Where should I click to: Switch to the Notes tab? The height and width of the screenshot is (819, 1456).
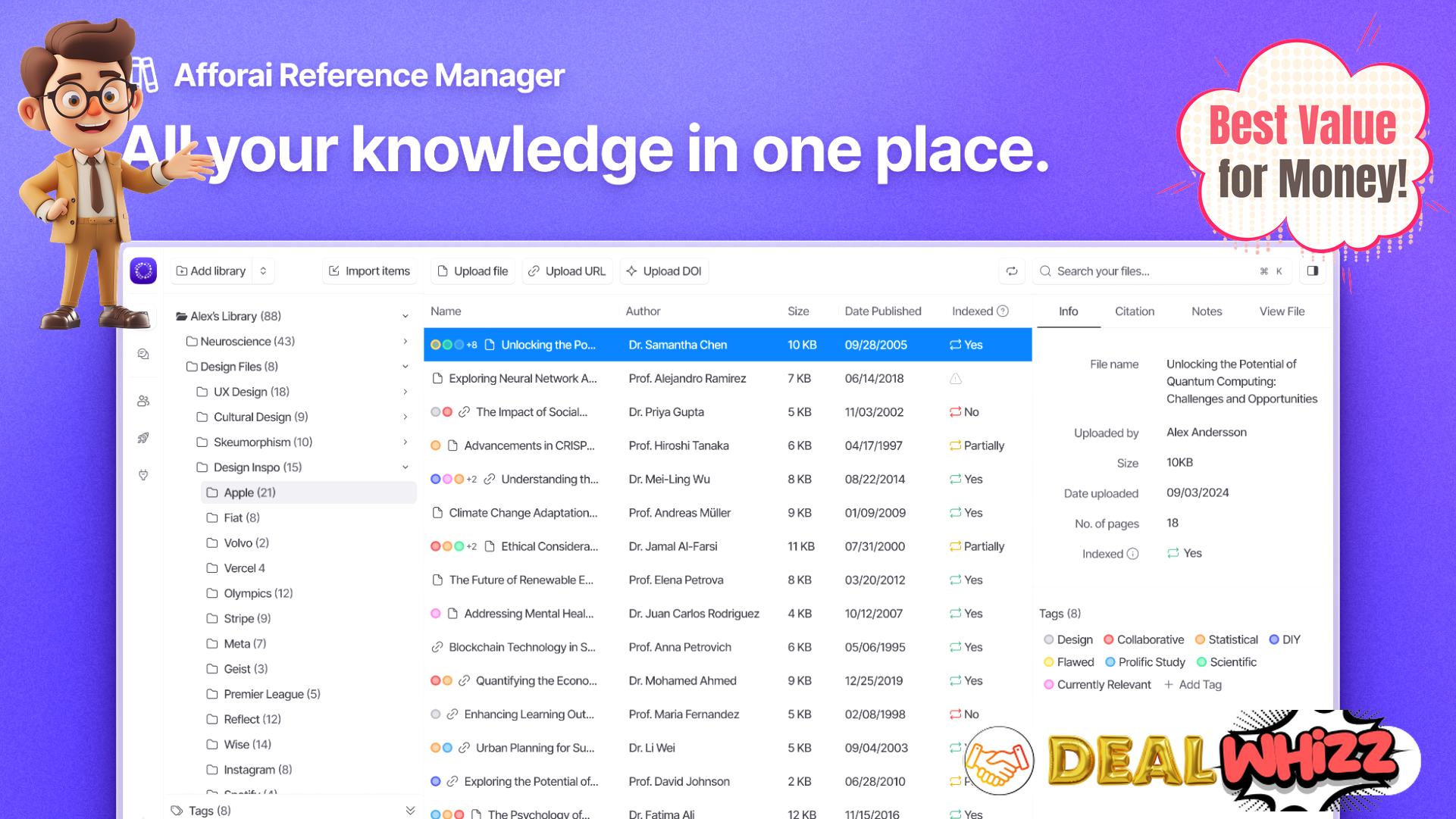tap(1206, 311)
